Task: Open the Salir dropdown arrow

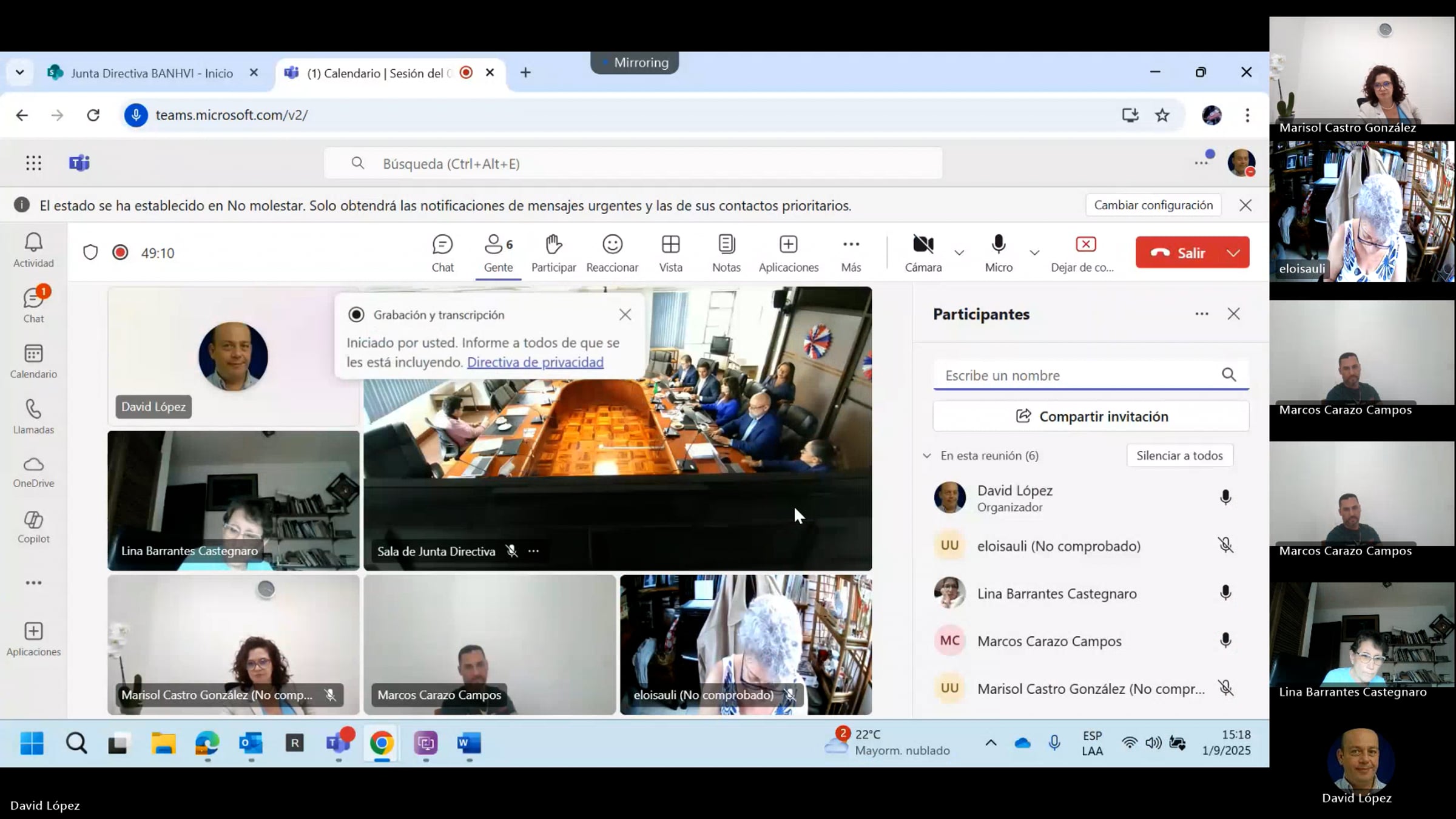Action: (1233, 252)
